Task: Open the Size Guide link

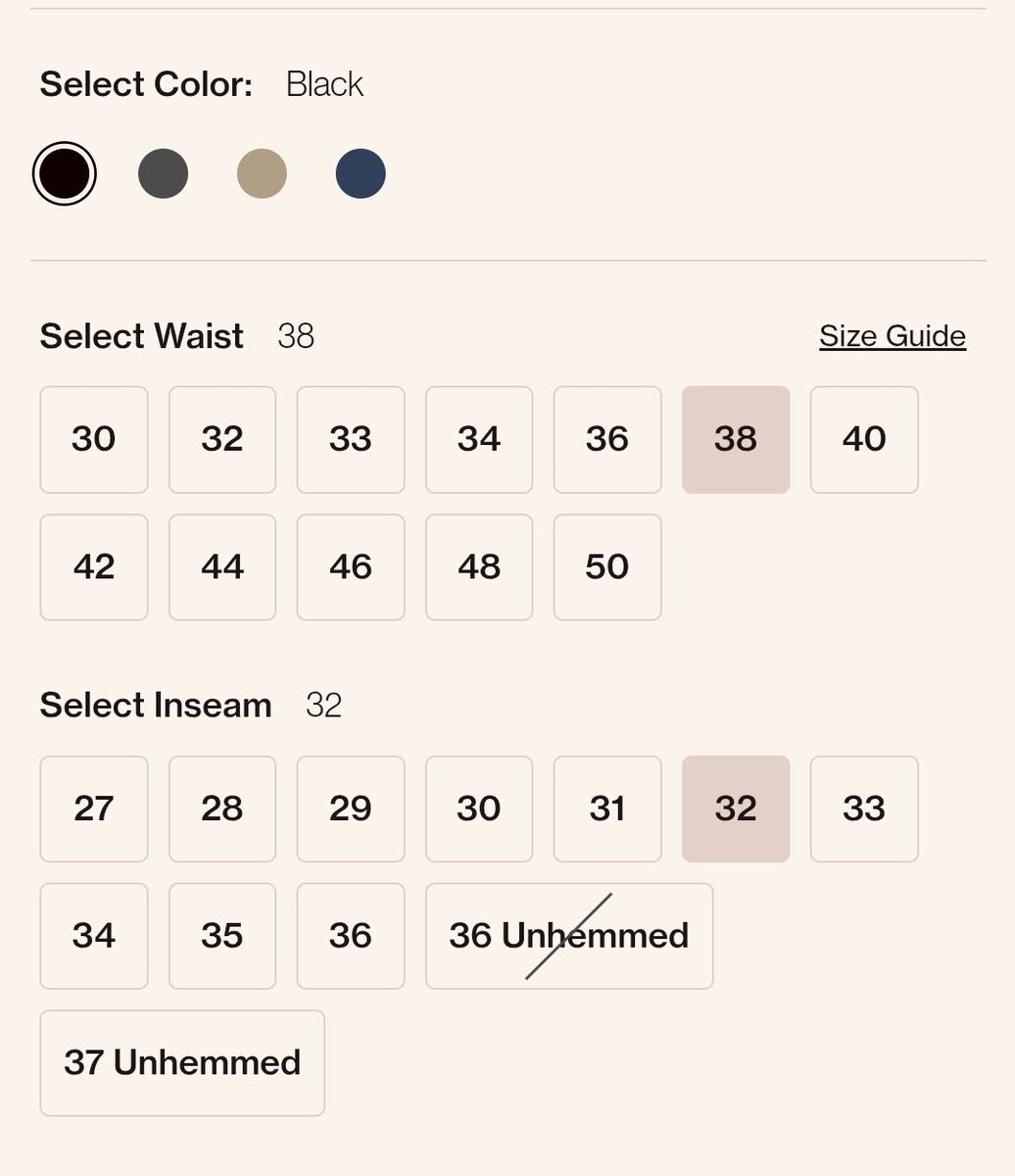Action: [x=892, y=336]
